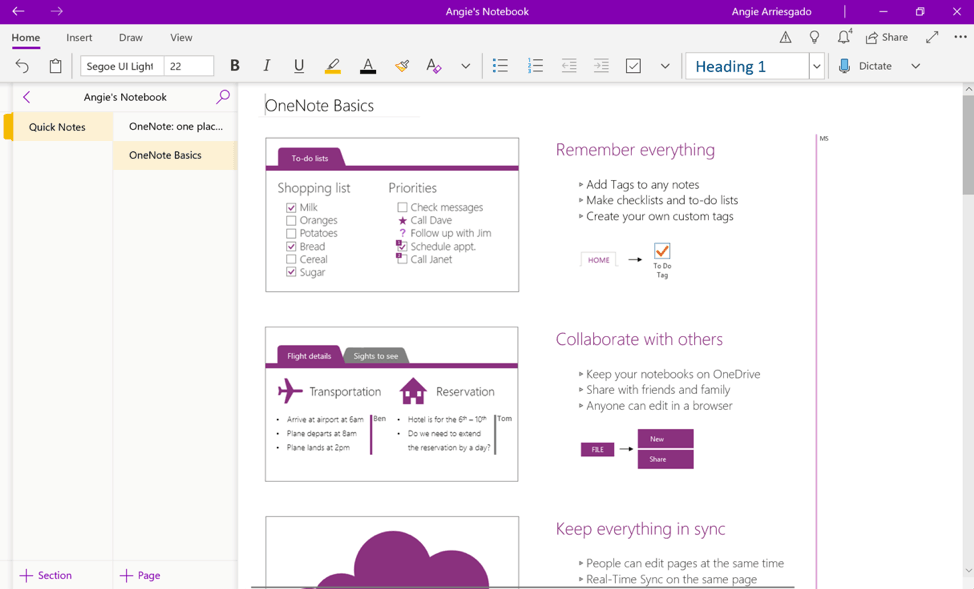Viewport: 974px width, 589px height.
Task: Click the Remember everything heading
Action: point(635,150)
